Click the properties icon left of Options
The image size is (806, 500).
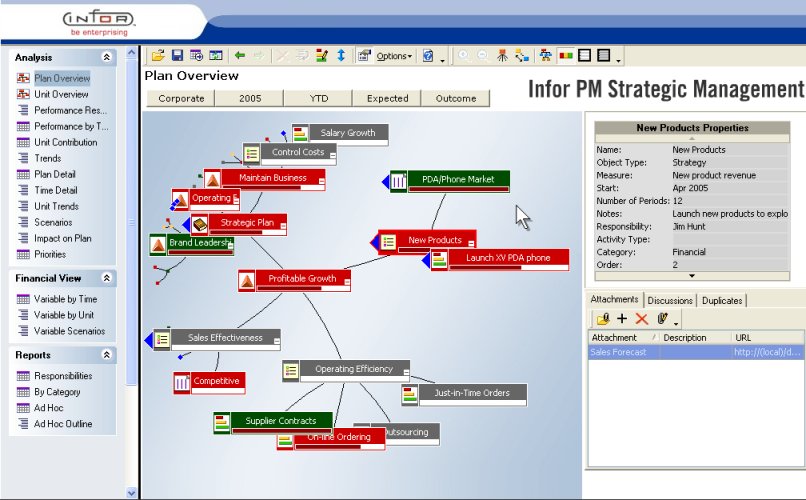(364, 55)
